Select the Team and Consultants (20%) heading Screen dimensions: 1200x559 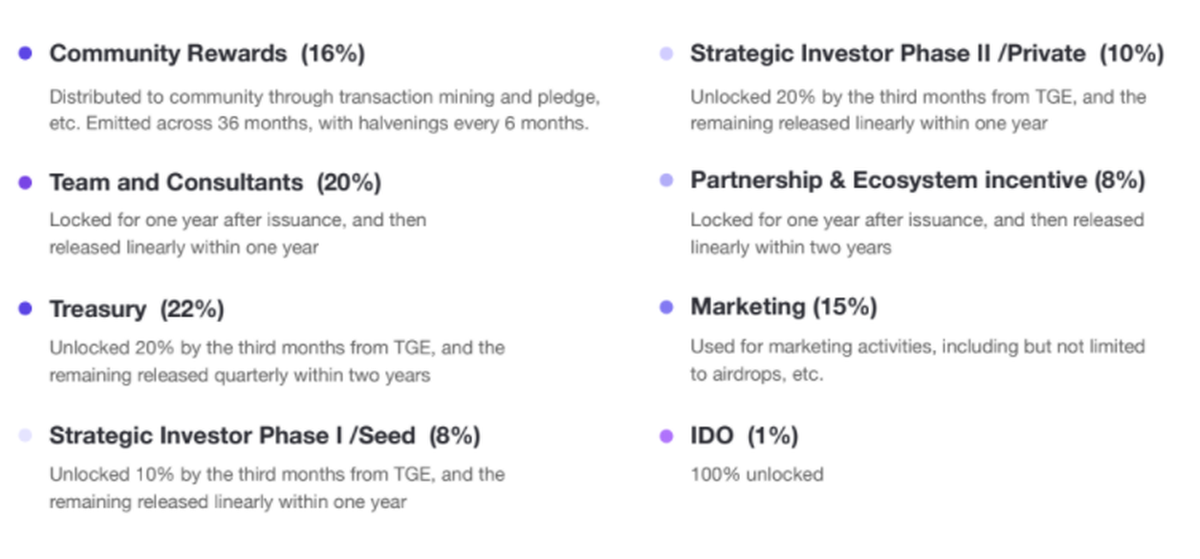(x=215, y=182)
